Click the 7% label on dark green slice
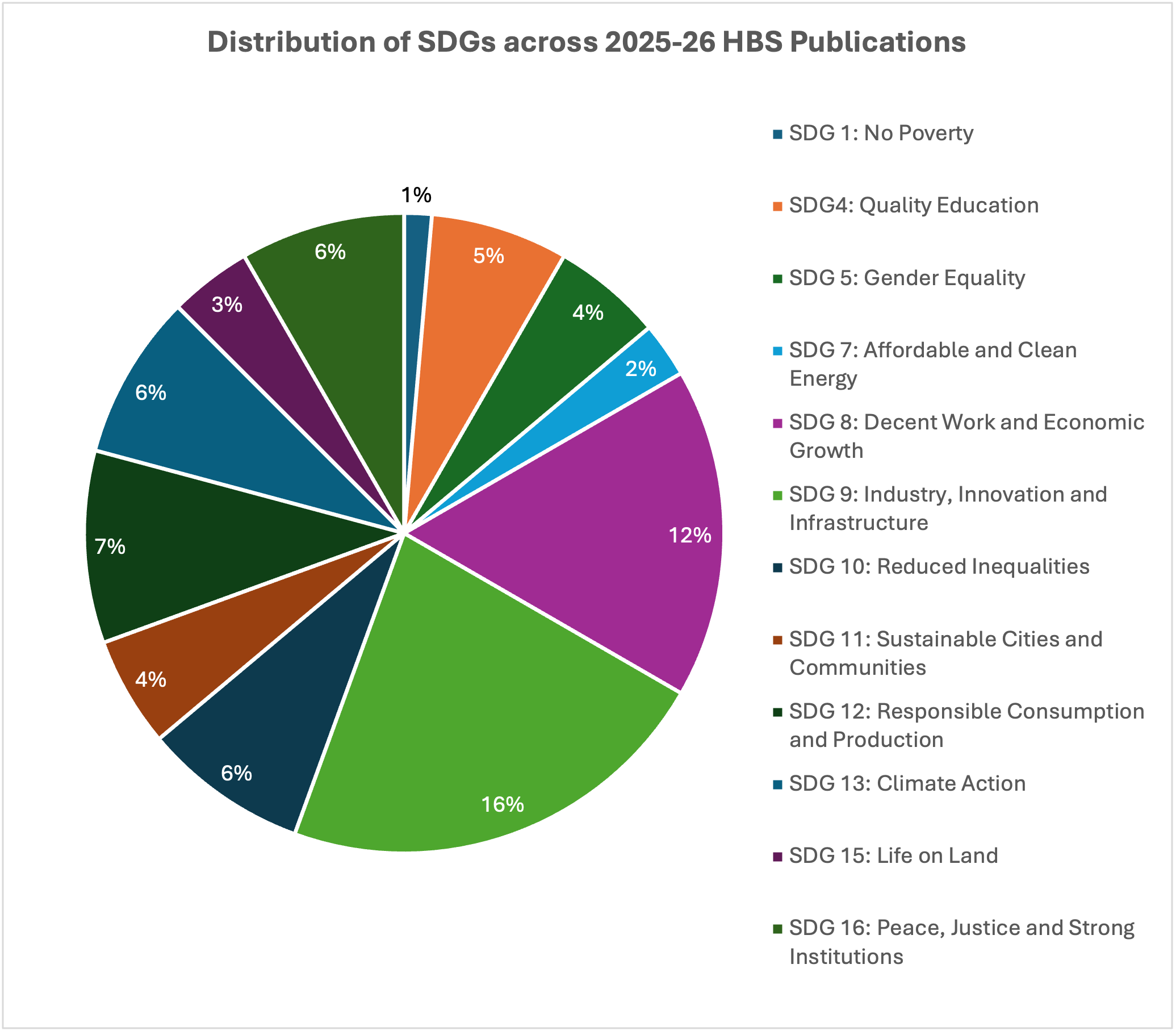This screenshot has width=1176, height=1031. [x=110, y=547]
